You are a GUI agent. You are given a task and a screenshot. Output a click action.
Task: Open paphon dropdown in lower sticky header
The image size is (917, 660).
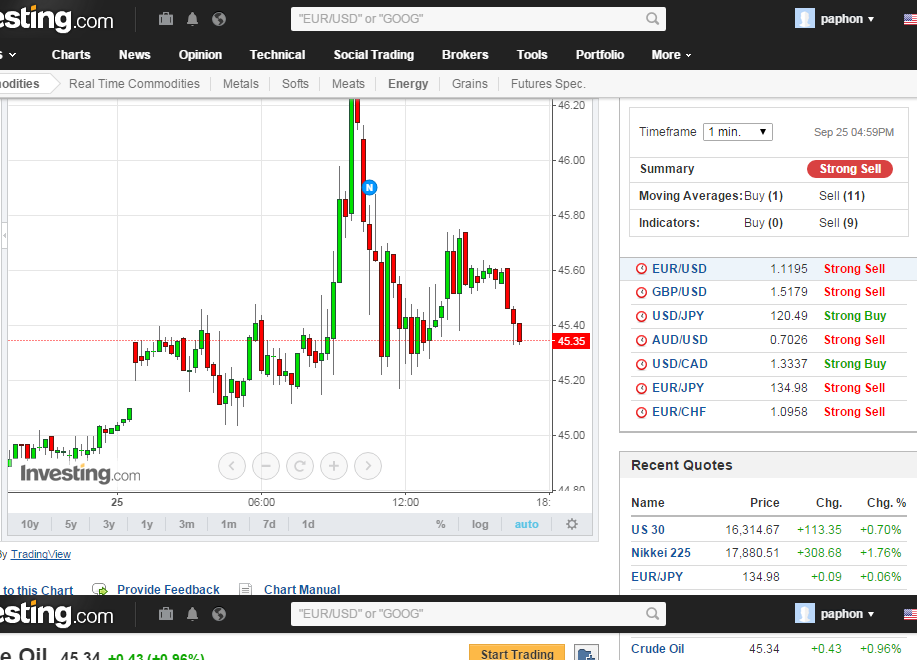847,614
